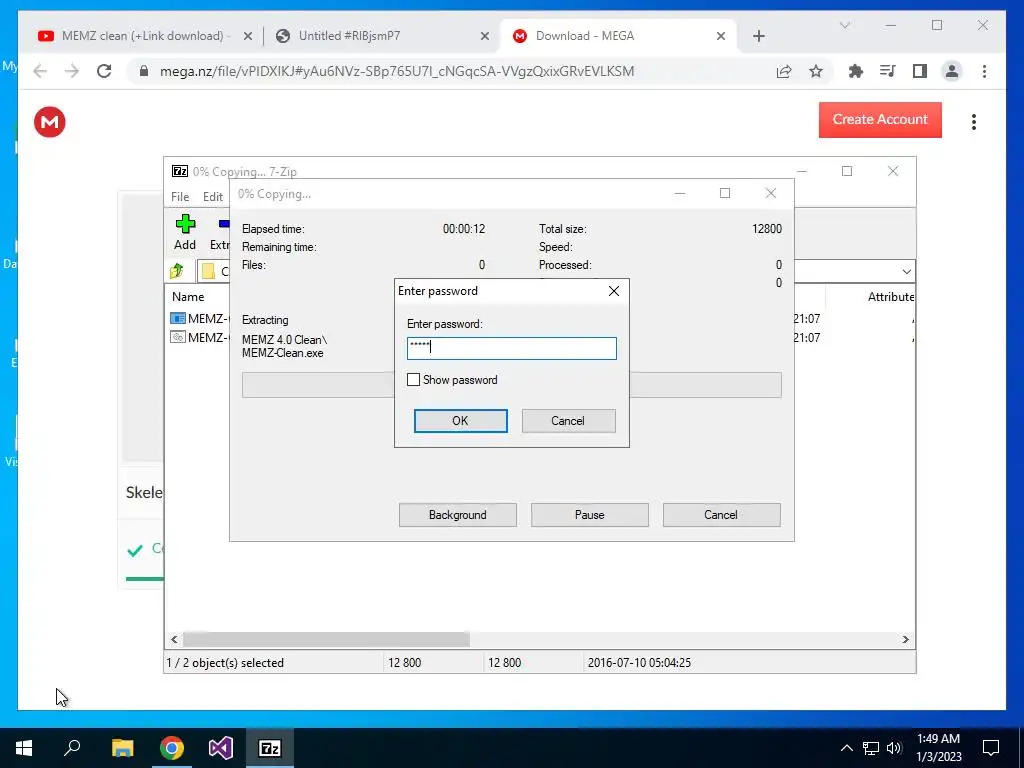Open File Explorer from taskbar

122,748
